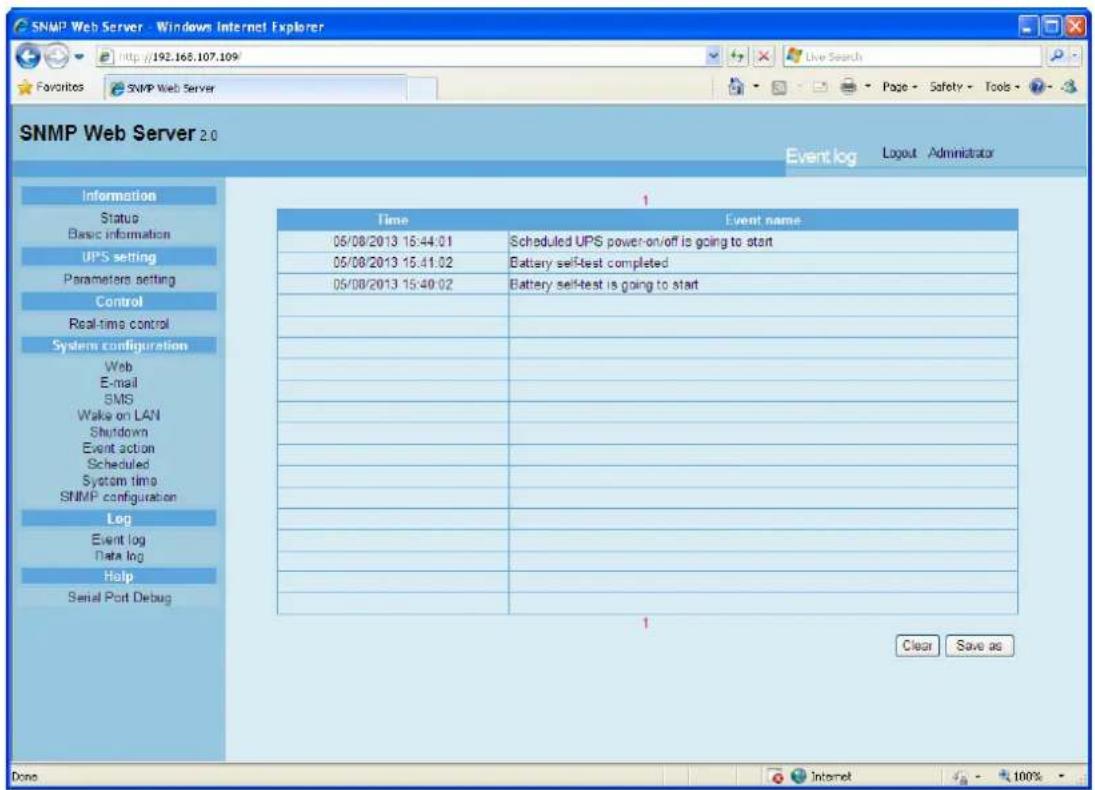Screen dimensions: 1095x790
Task: Click the browser Back arrow button
Action: (x=29, y=56)
